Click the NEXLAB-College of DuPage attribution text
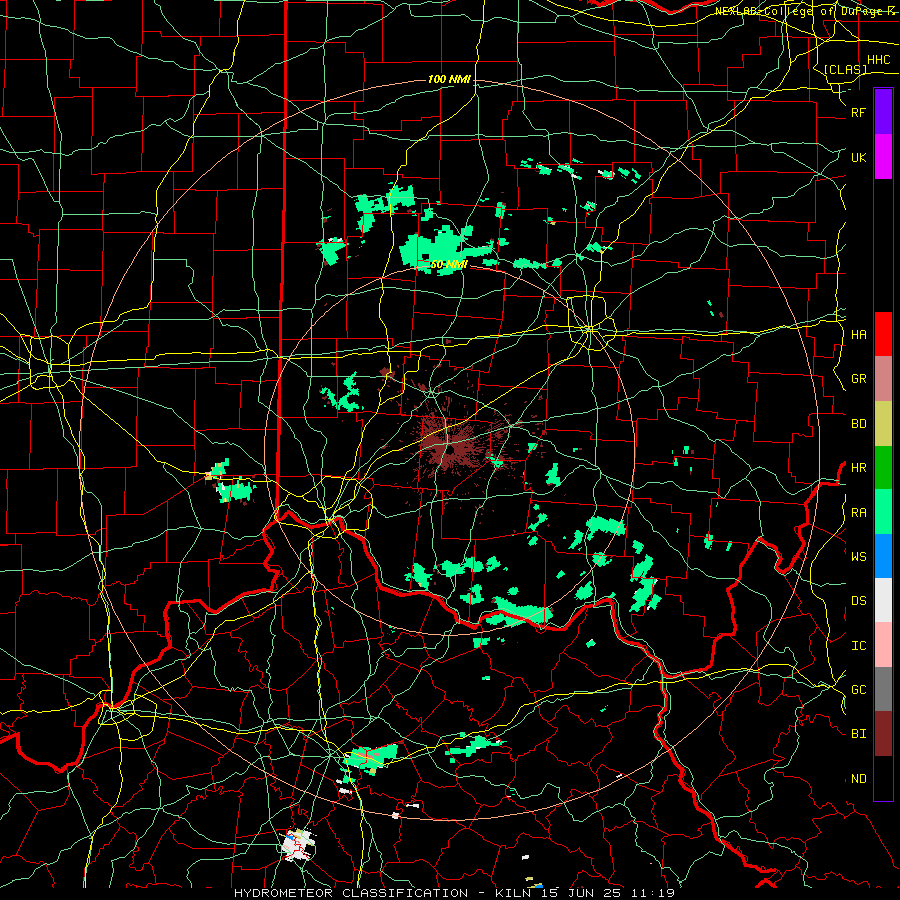This screenshot has width=900, height=900. 800,11
